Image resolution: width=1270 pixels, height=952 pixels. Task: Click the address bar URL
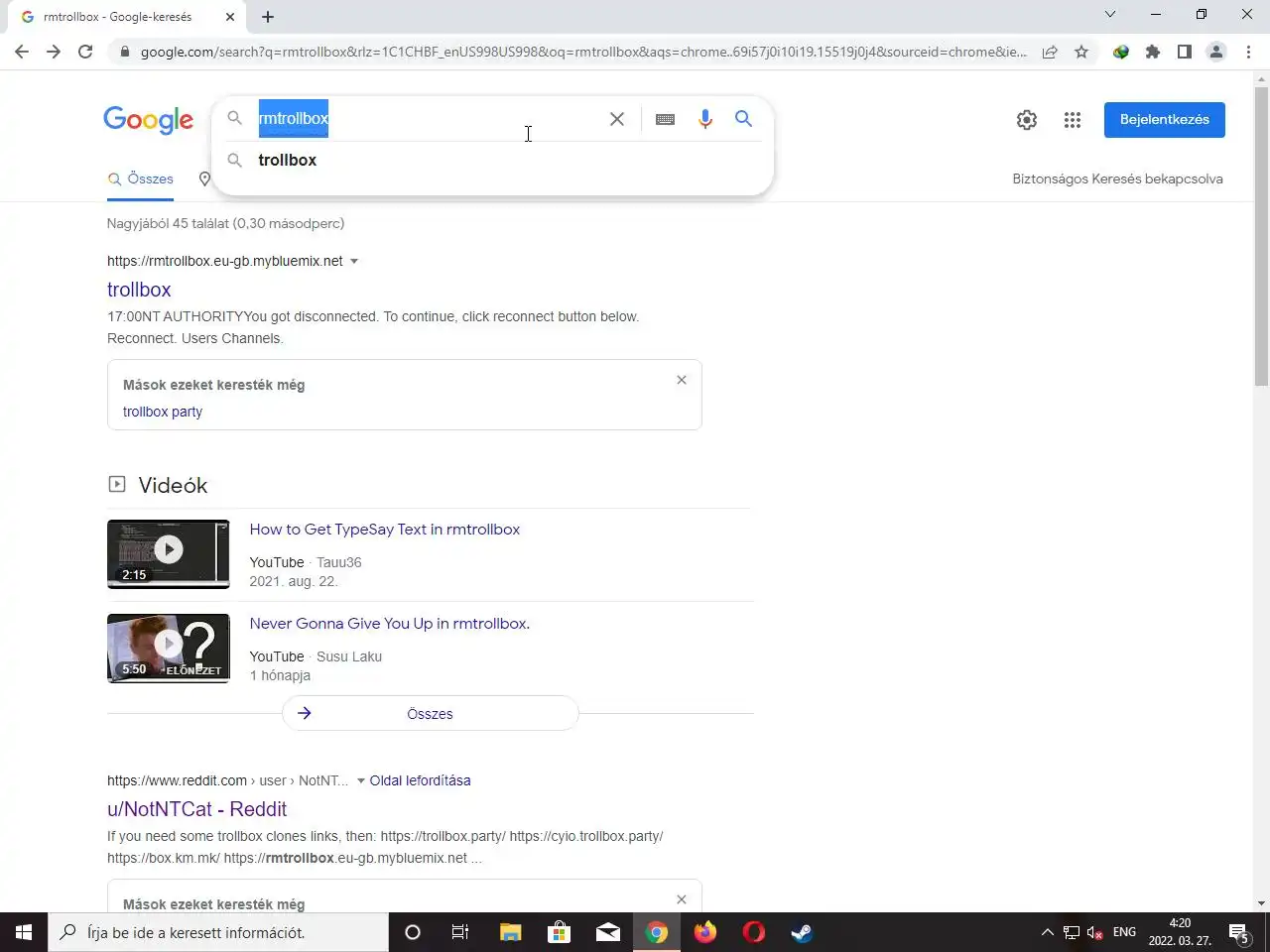point(583,52)
